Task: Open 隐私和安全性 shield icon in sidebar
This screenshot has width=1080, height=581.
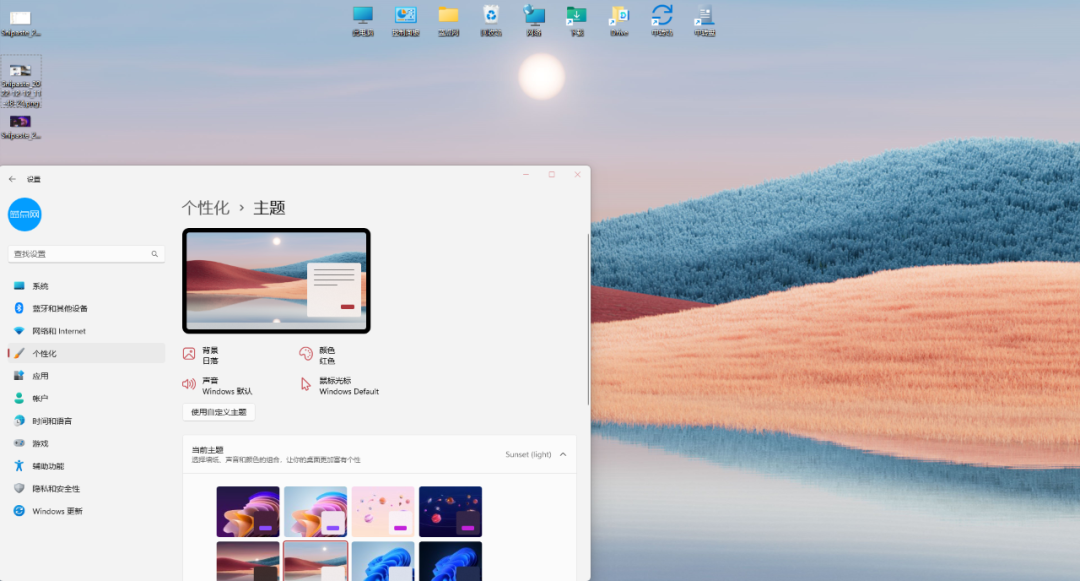Action: [x=19, y=488]
